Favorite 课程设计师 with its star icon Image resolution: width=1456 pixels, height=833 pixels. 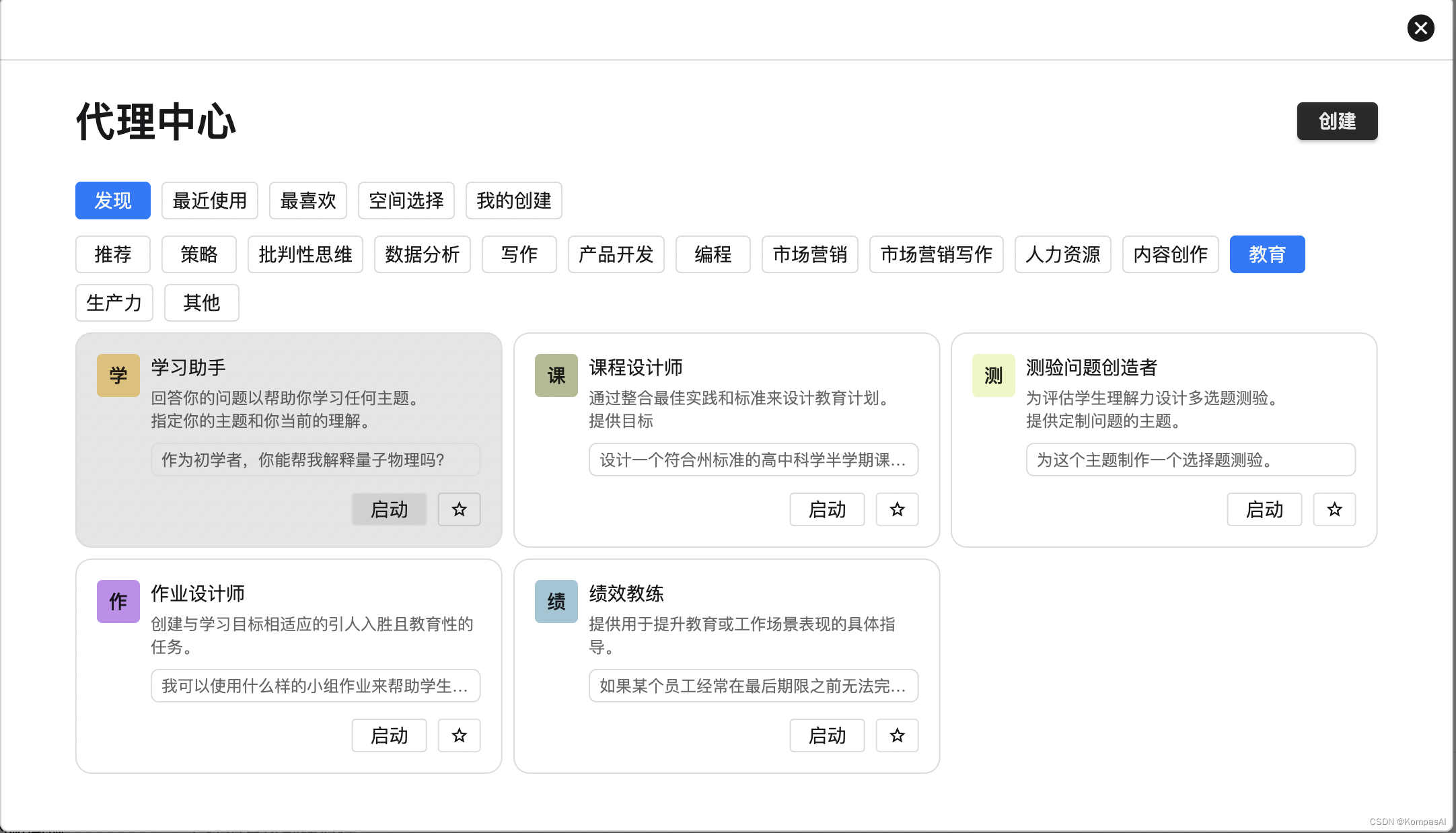point(897,509)
